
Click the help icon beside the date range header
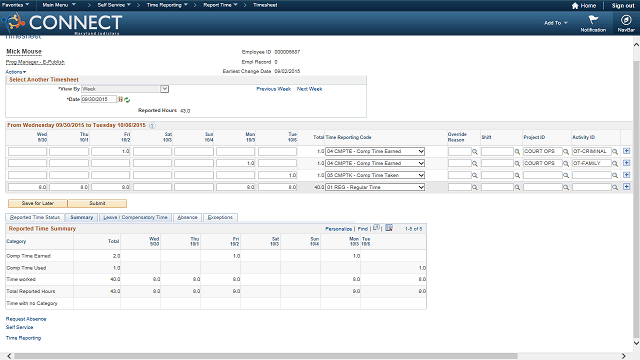[152, 125]
